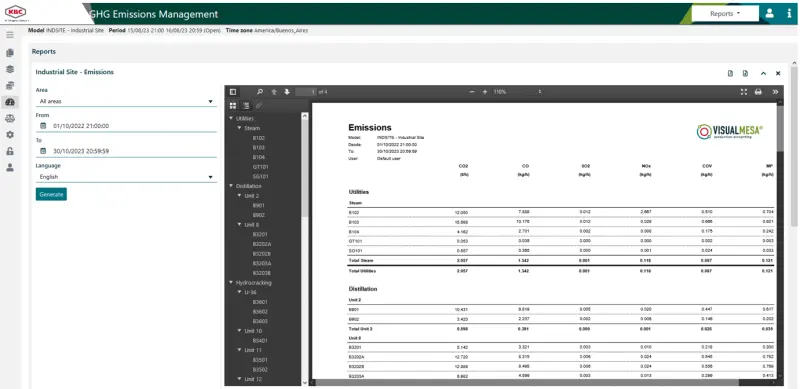This screenshot has height=389, width=800.
Task: Select GT101 in the outline tree
Action: tap(260, 167)
